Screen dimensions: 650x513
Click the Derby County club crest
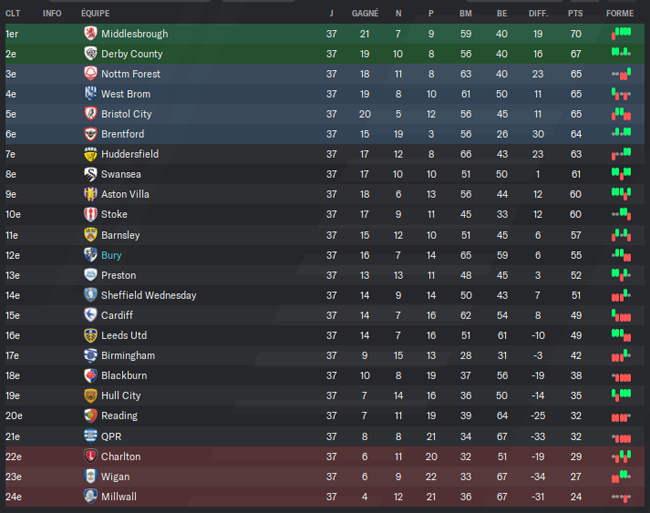tap(90, 53)
